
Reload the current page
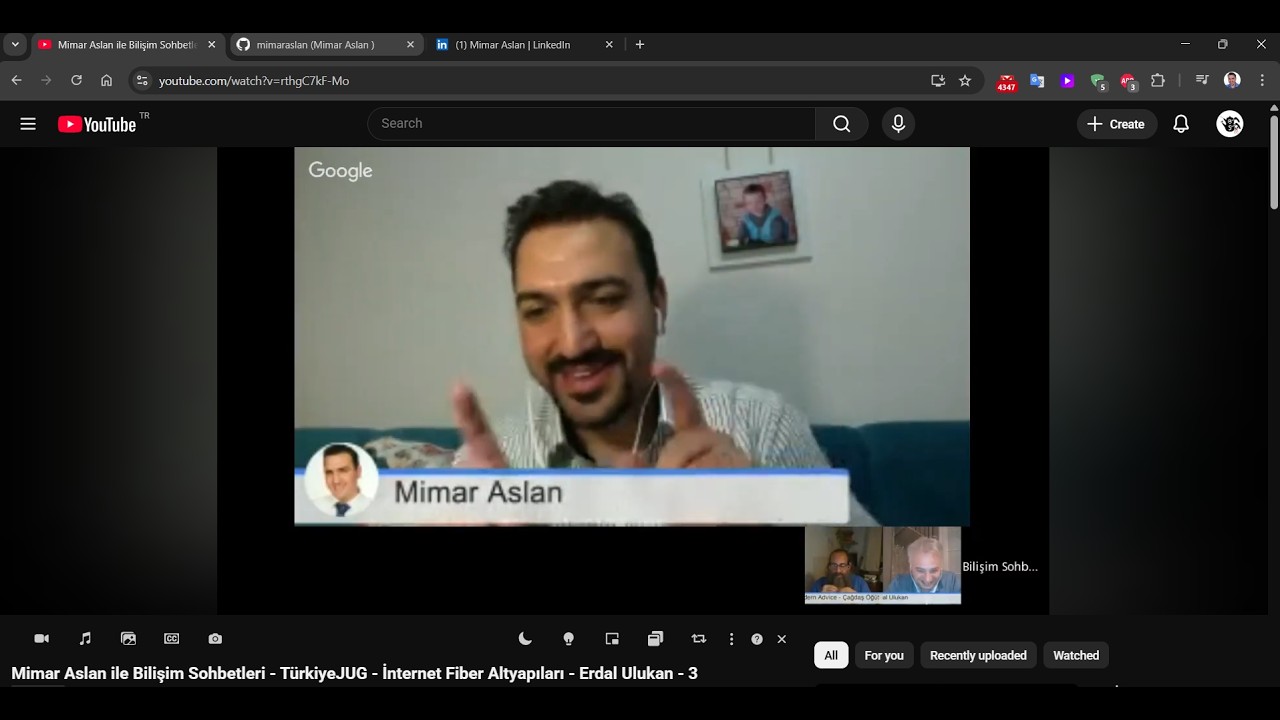(x=76, y=81)
